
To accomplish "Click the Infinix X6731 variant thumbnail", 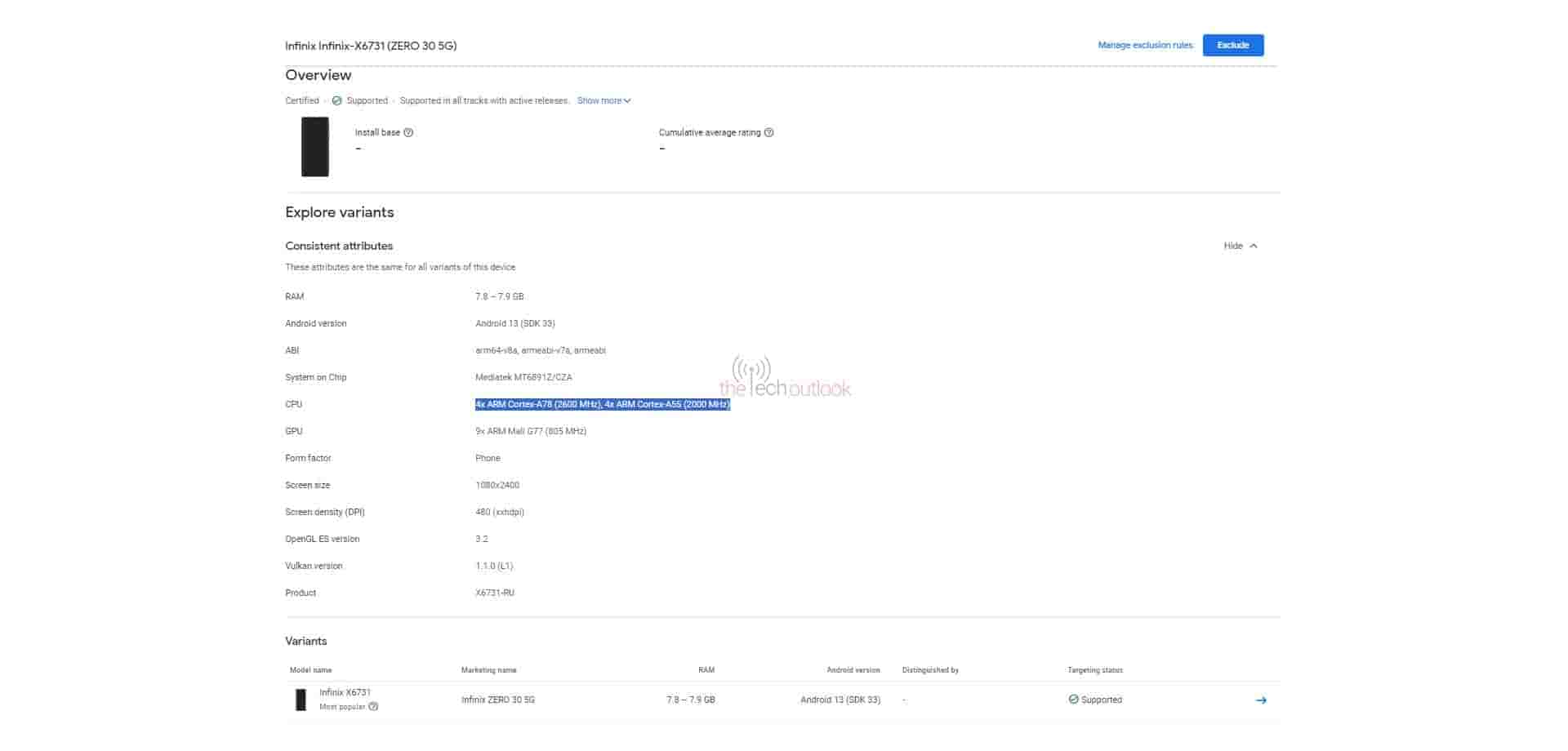I will click(x=301, y=700).
